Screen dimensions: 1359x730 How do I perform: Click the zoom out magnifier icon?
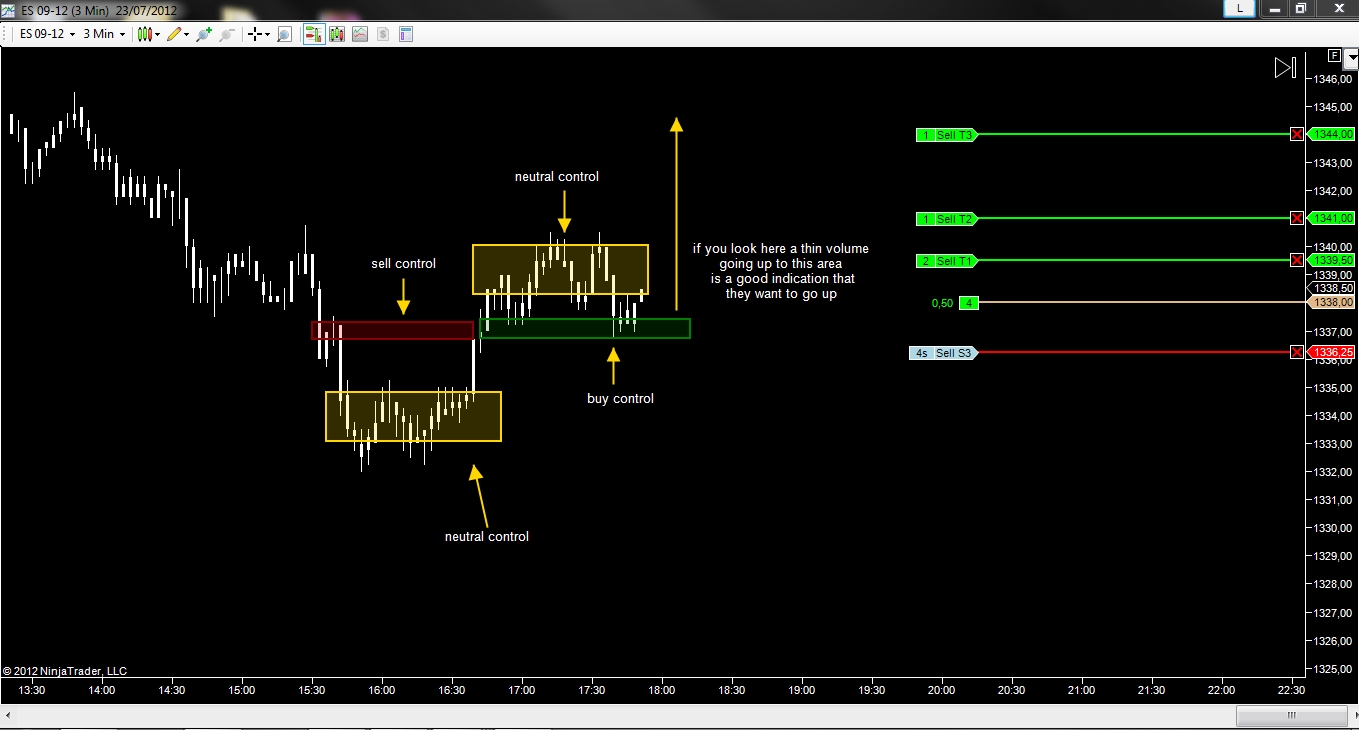pos(227,34)
